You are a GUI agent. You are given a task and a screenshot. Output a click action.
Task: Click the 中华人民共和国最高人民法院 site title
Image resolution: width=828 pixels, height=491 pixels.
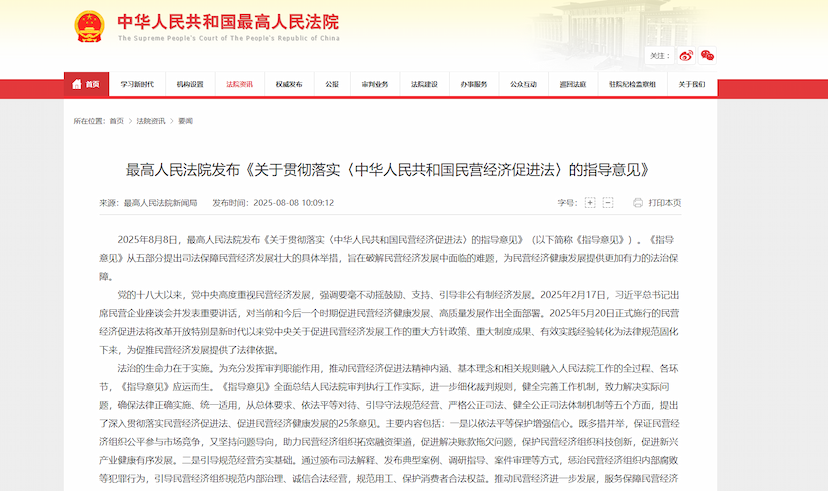point(228,22)
